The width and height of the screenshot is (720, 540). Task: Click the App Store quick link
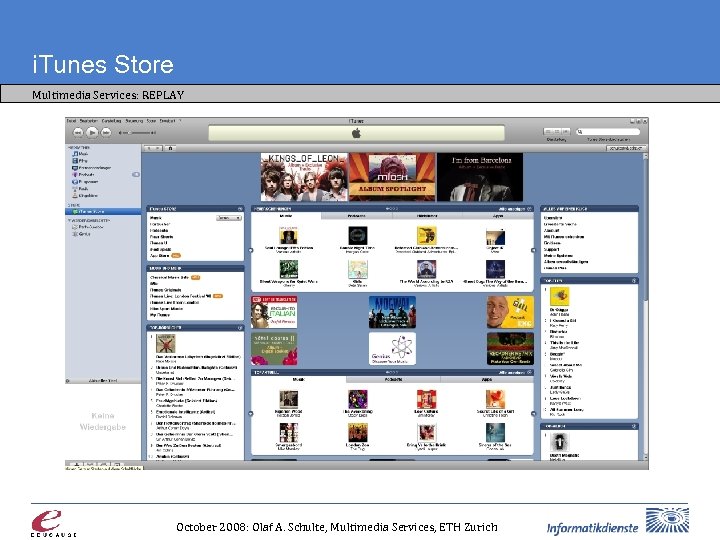pos(160,255)
